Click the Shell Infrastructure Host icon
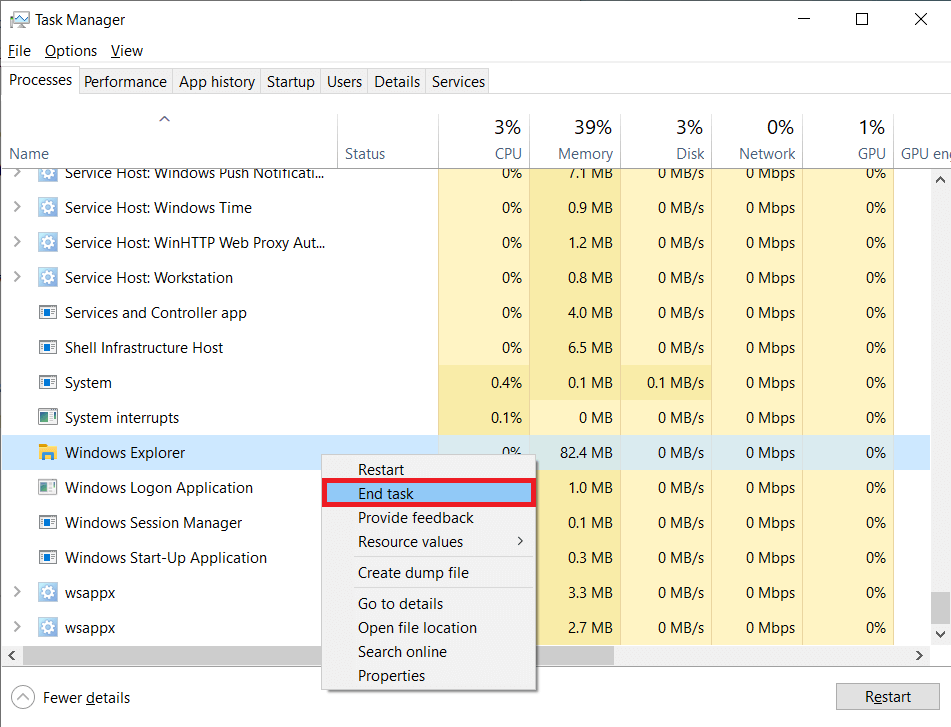 tap(47, 347)
